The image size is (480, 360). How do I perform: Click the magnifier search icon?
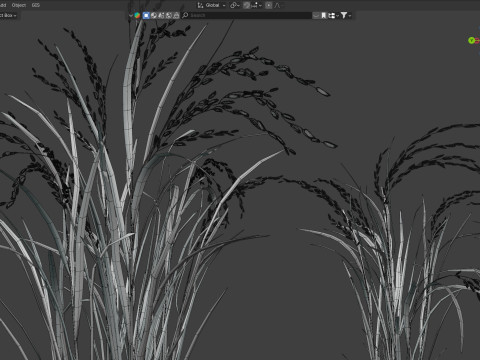[185, 15]
